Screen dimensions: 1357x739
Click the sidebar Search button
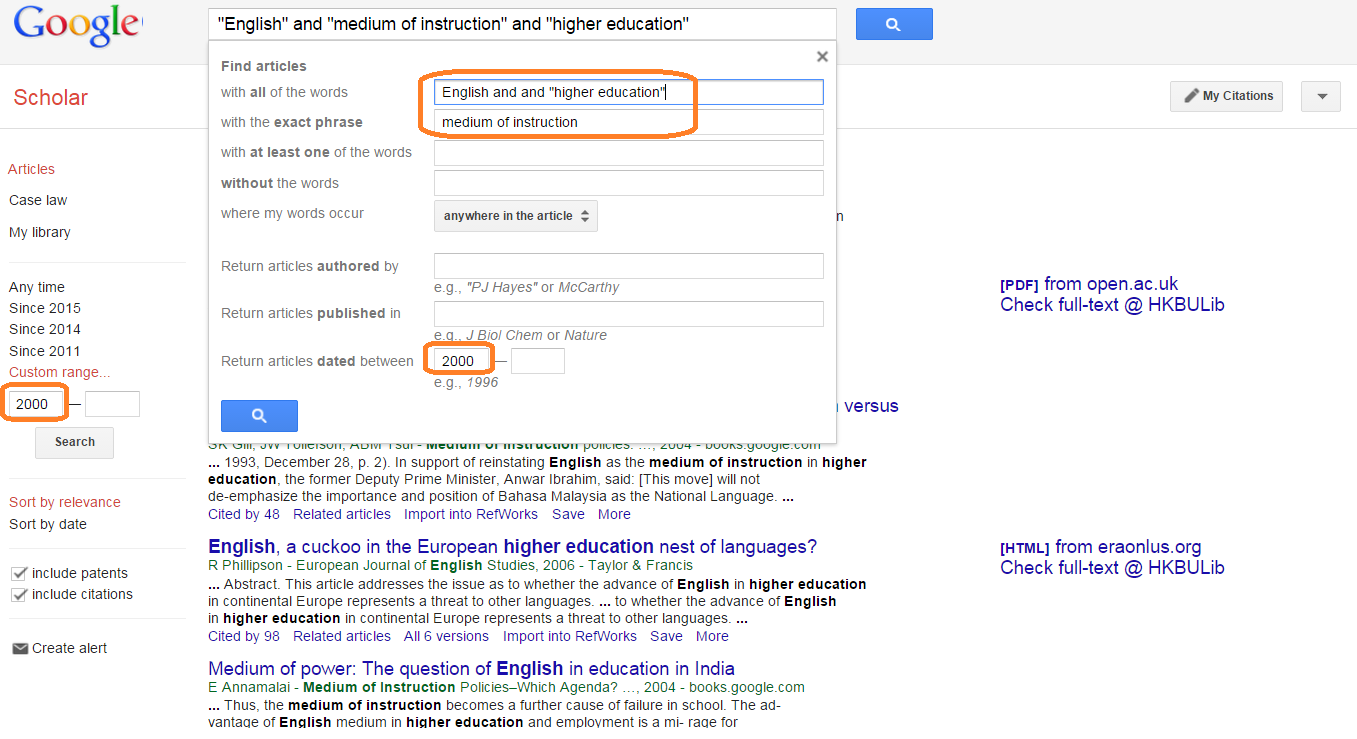(74, 442)
